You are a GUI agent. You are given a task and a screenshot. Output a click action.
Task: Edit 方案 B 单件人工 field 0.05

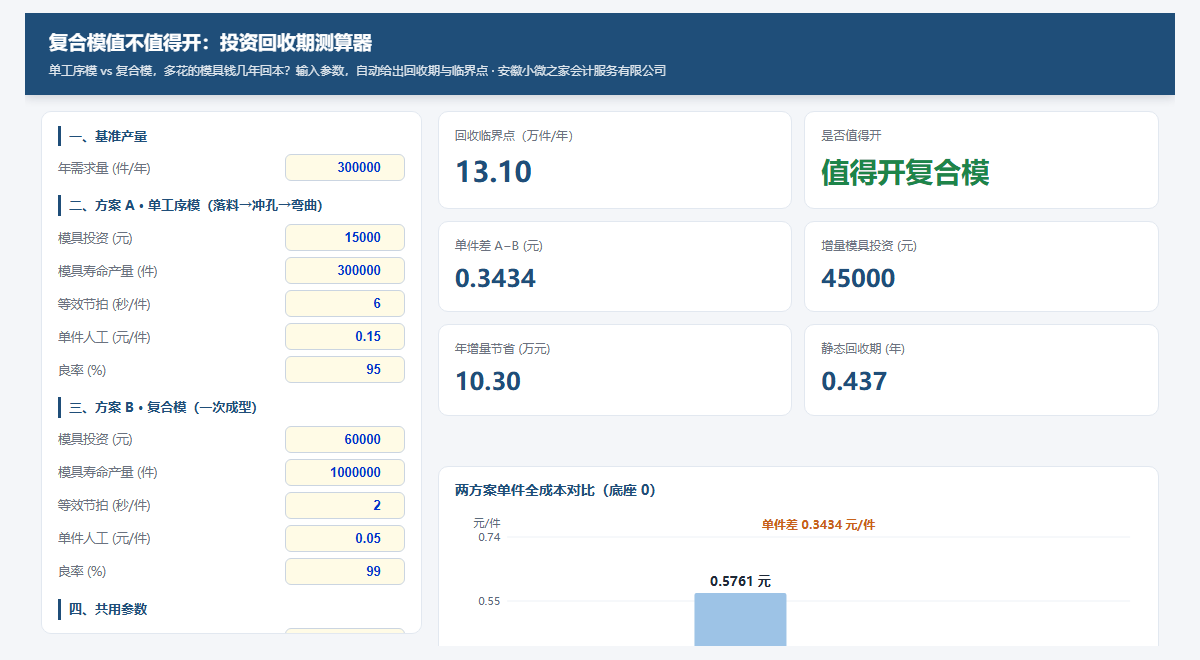coord(345,539)
